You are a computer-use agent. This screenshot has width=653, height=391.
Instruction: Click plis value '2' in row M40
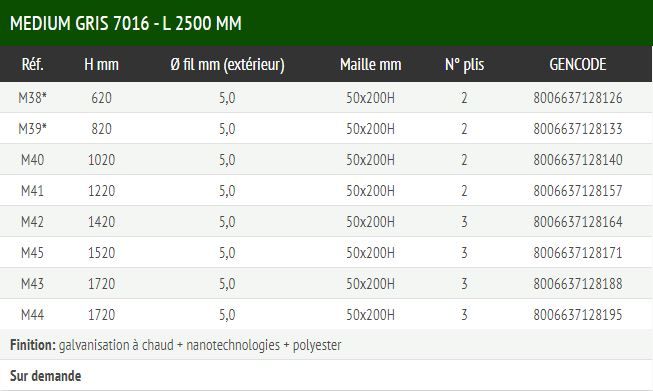click(x=464, y=160)
